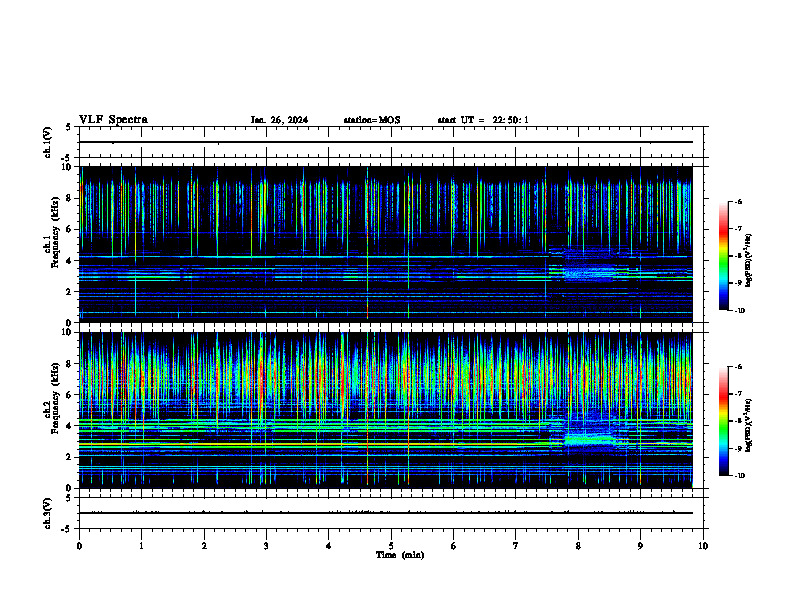Image resolution: width=792 pixels, height=612 pixels.
Task: Click the ch.1 spectrogram panel
Action: click(386, 244)
